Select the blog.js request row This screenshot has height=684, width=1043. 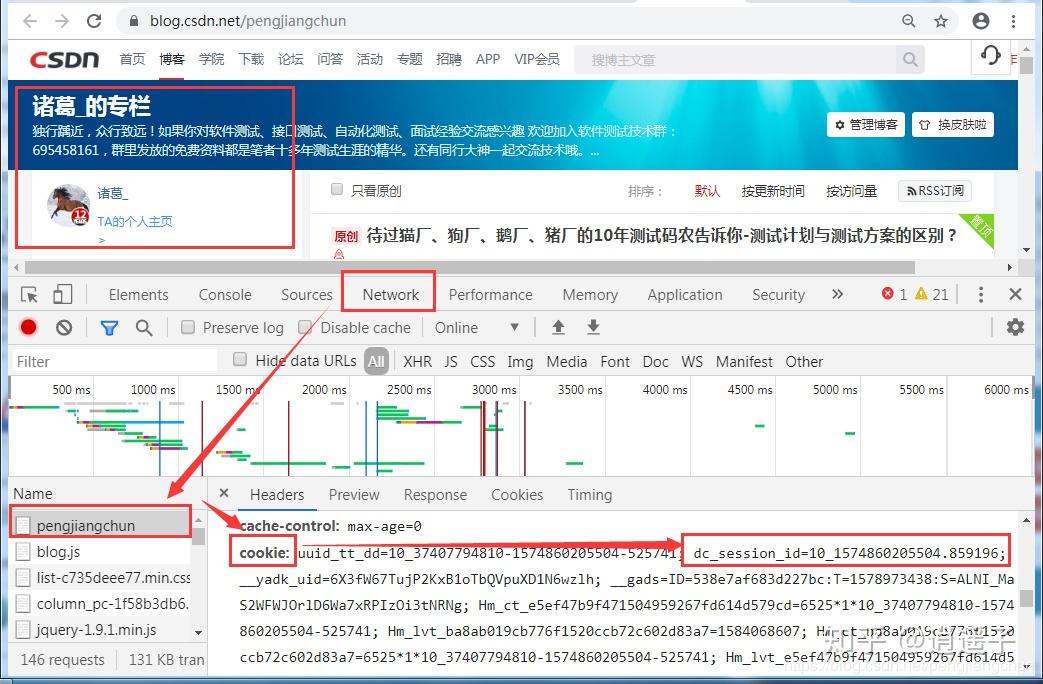click(x=101, y=552)
